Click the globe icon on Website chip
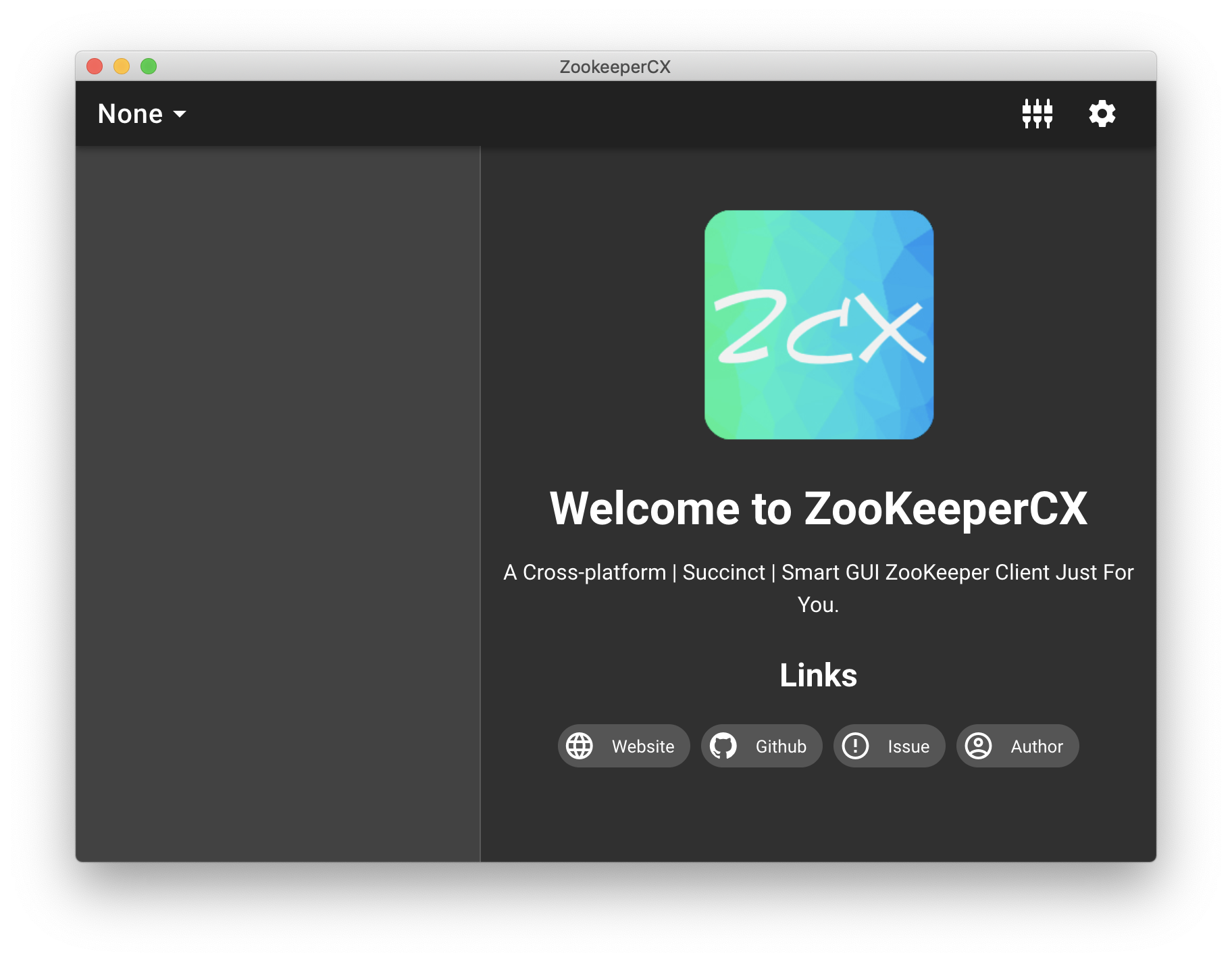The image size is (1232, 962). coord(580,746)
